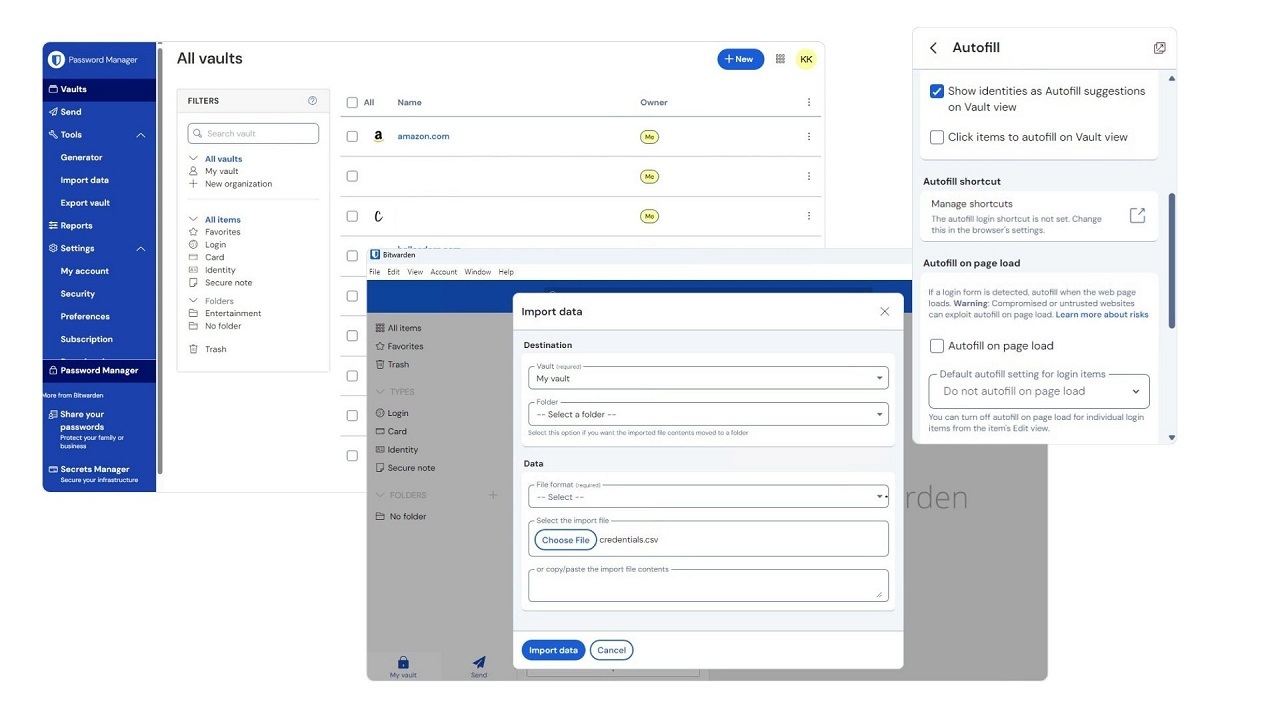This screenshot has width=1280, height=720.
Task: Open Default autofill setting dropdown
Action: pyautogui.click(x=1039, y=392)
